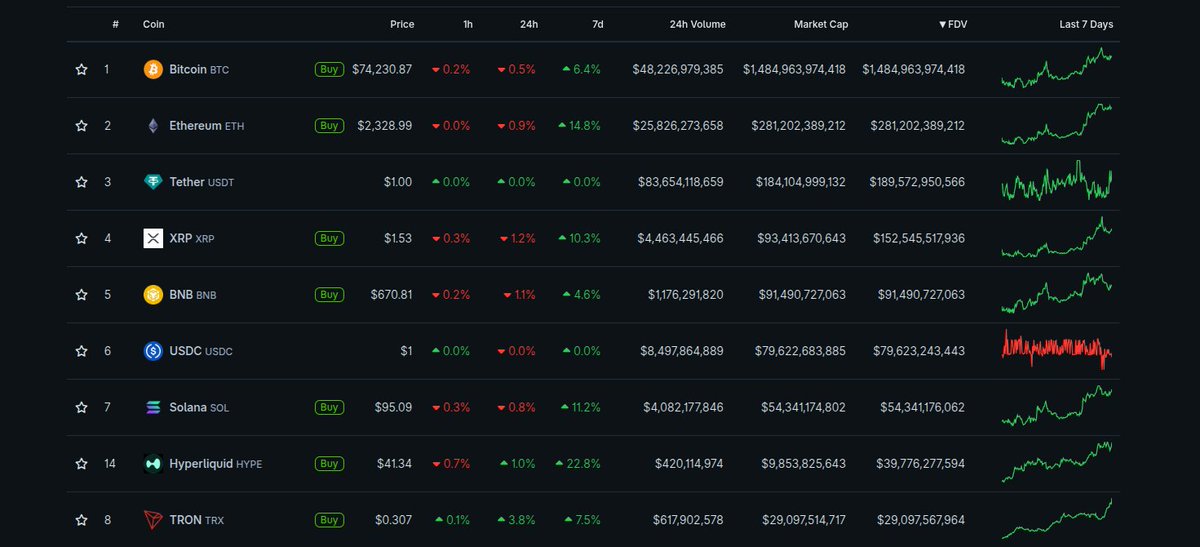Open USDC's red 7-day sparkline
Image resolution: width=1200 pixels, height=547 pixels.
(1056, 351)
